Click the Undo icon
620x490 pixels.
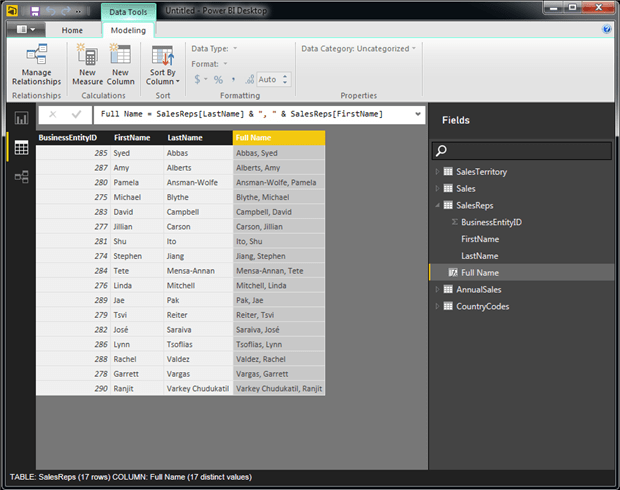[x=51, y=11]
